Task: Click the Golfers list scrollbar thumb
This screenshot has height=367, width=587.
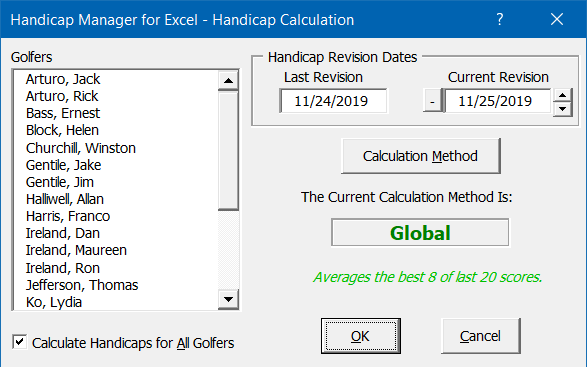Action: pyautogui.click(x=228, y=150)
